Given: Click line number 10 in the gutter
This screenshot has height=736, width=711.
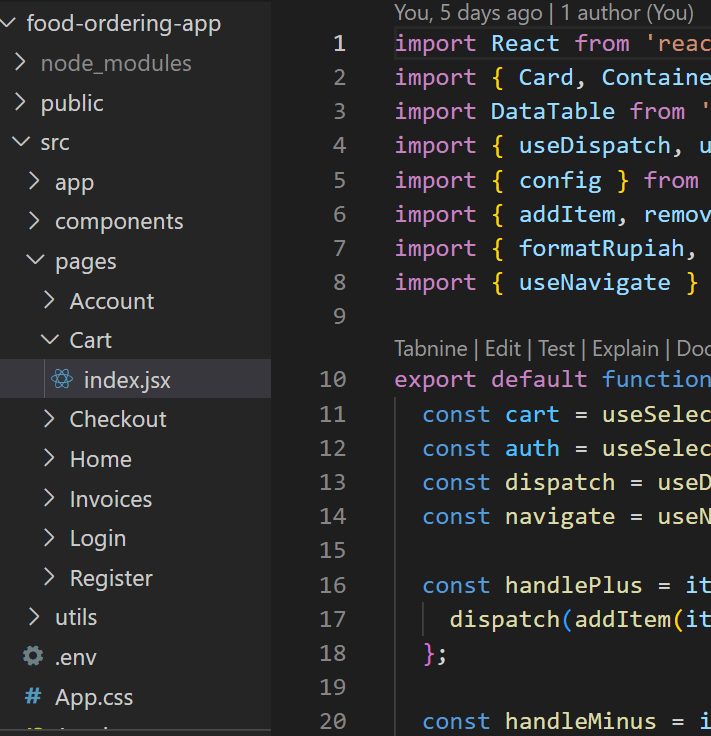Looking at the screenshot, I should tap(333, 379).
